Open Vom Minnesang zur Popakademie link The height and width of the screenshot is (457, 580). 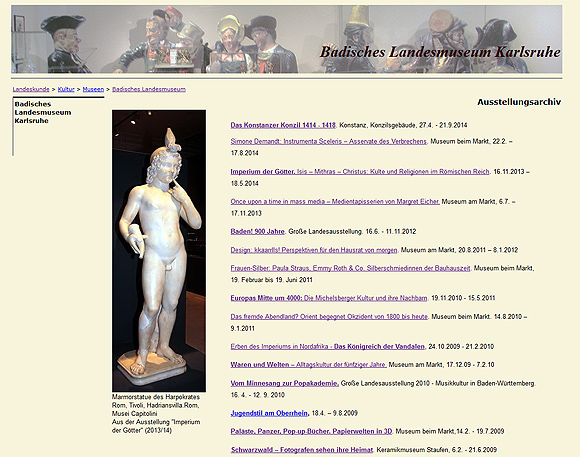click(x=285, y=383)
